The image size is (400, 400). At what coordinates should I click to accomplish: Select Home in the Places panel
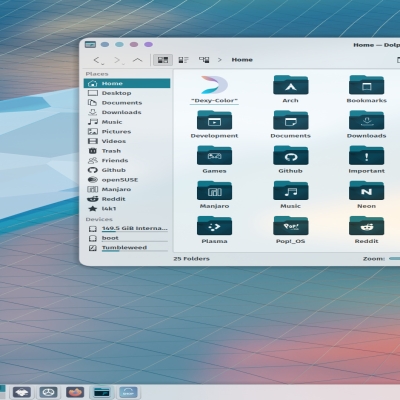127,83
